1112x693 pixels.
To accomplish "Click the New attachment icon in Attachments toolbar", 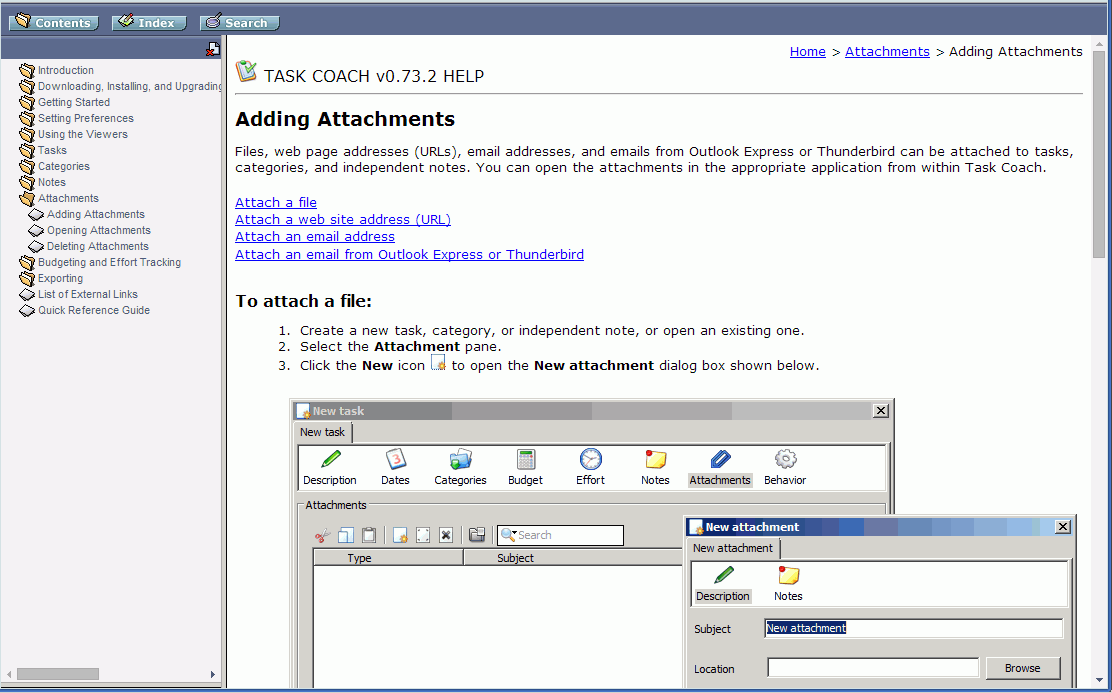I will click(400, 535).
